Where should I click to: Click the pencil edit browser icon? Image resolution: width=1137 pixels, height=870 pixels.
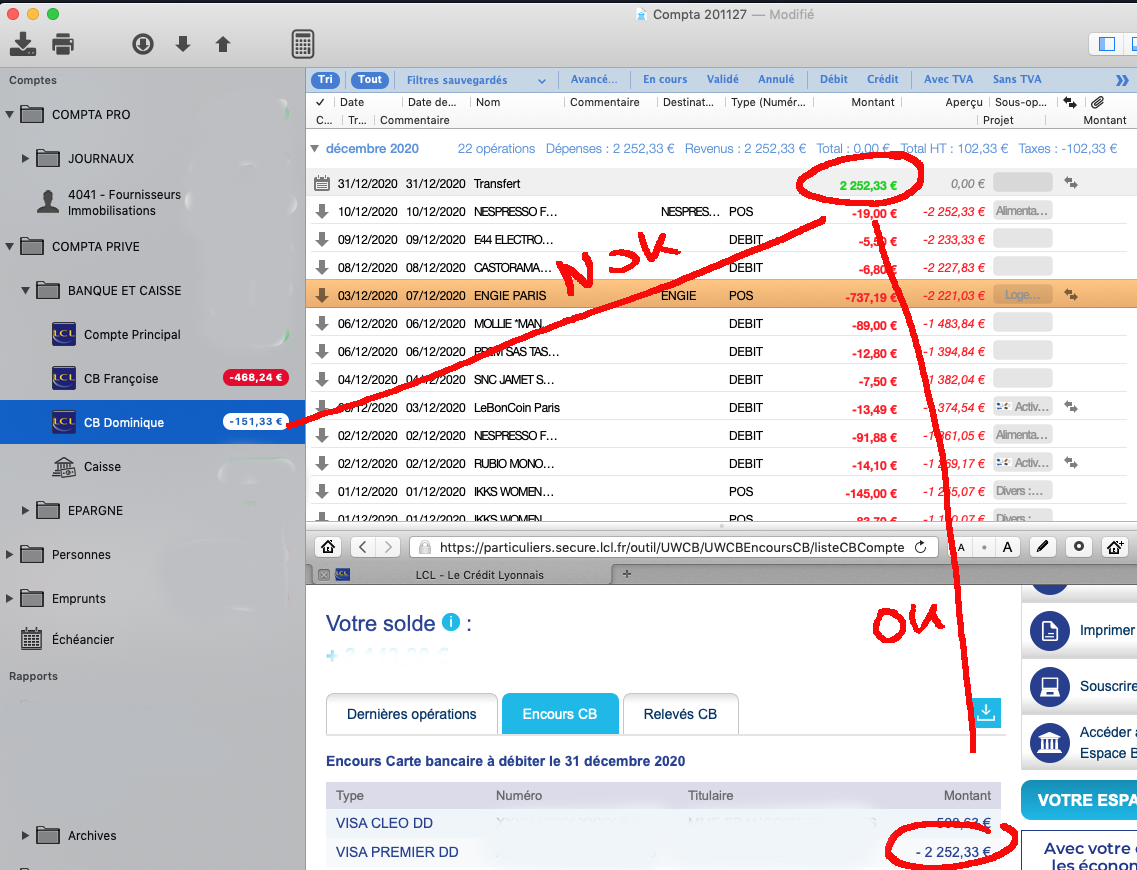coord(1042,547)
